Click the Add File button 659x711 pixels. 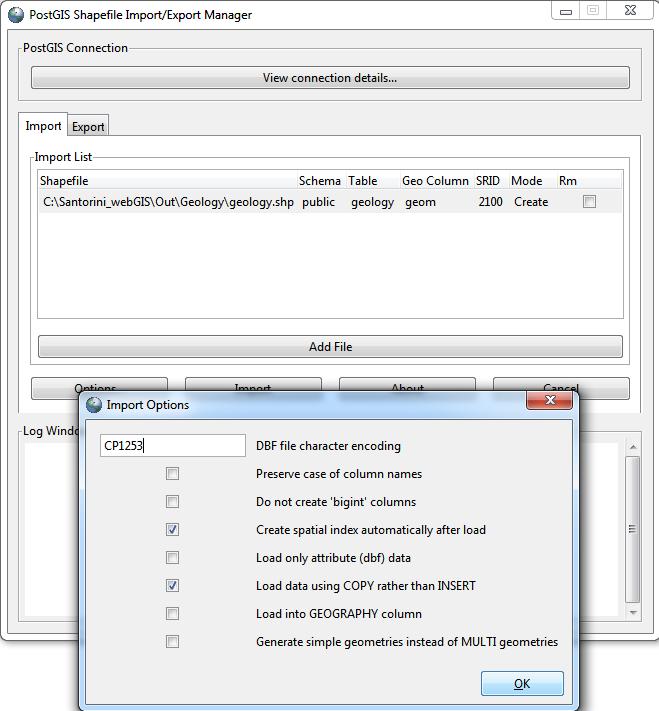pyautogui.click(x=330, y=346)
